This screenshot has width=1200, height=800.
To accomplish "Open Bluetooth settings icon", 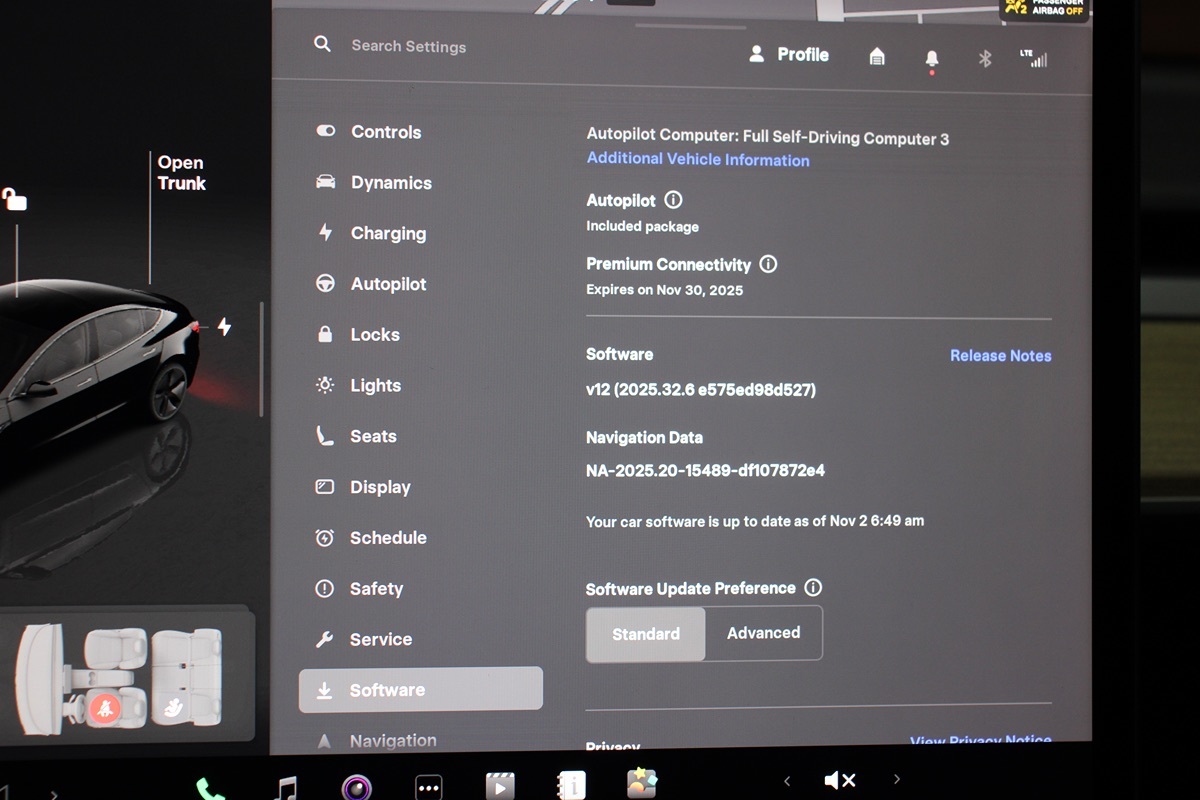I will point(985,58).
